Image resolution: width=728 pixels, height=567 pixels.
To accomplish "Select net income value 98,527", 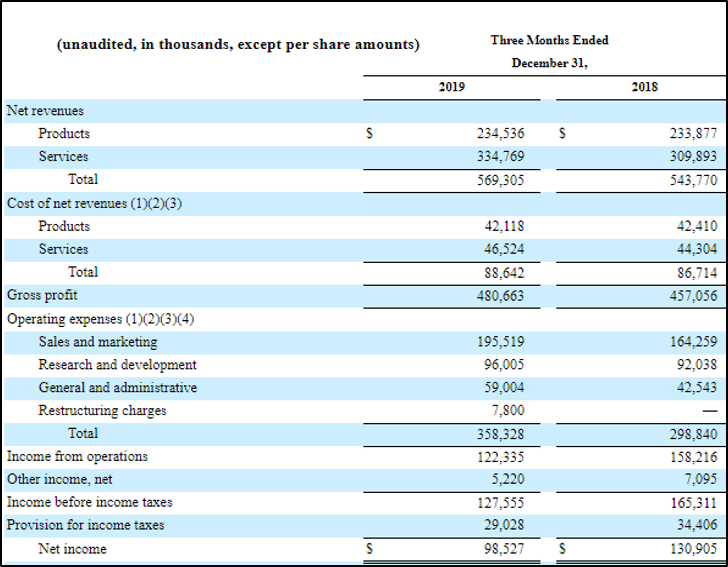I will click(x=504, y=549).
